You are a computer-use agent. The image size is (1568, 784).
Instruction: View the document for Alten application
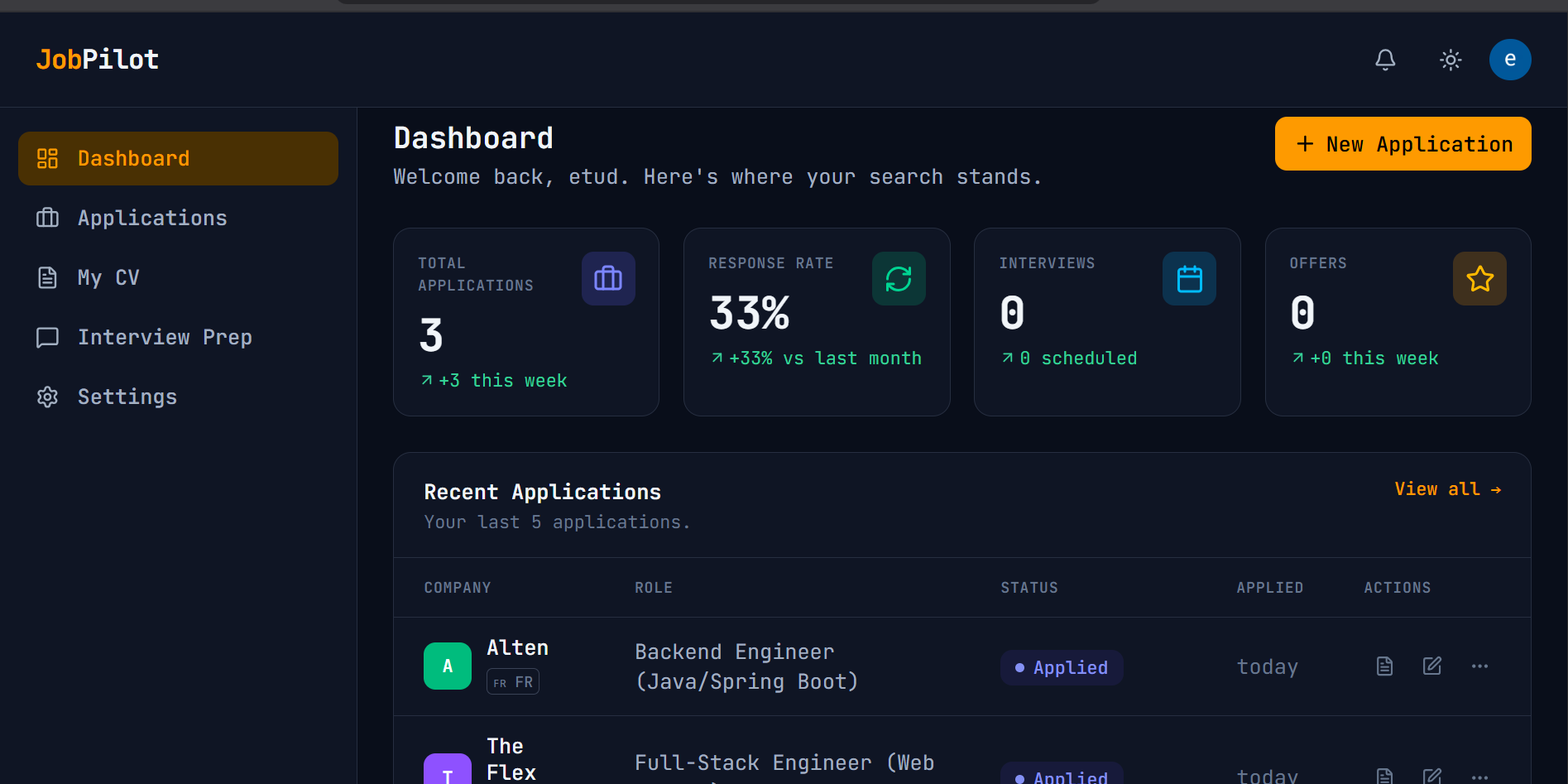1384,666
